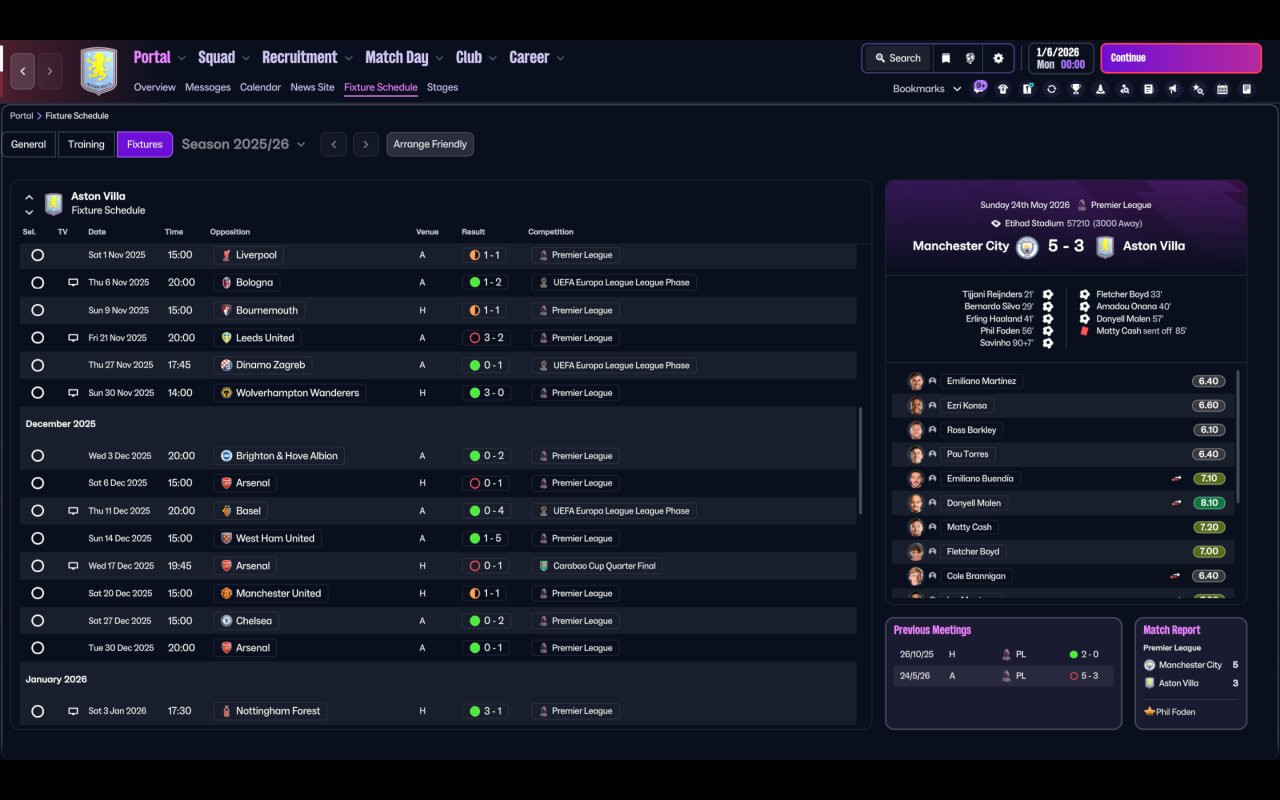The width and height of the screenshot is (1280, 800).
Task: Switch to the Training tab
Action: pos(86,145)
